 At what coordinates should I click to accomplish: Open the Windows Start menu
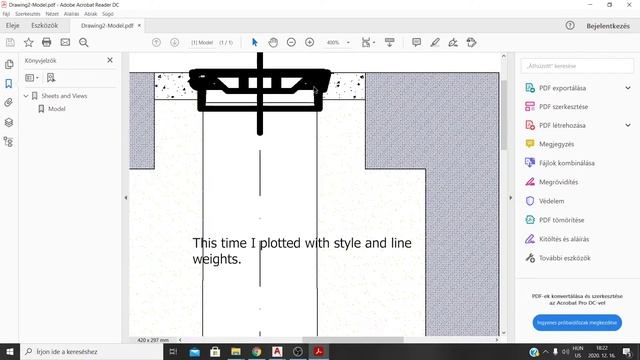10,351
